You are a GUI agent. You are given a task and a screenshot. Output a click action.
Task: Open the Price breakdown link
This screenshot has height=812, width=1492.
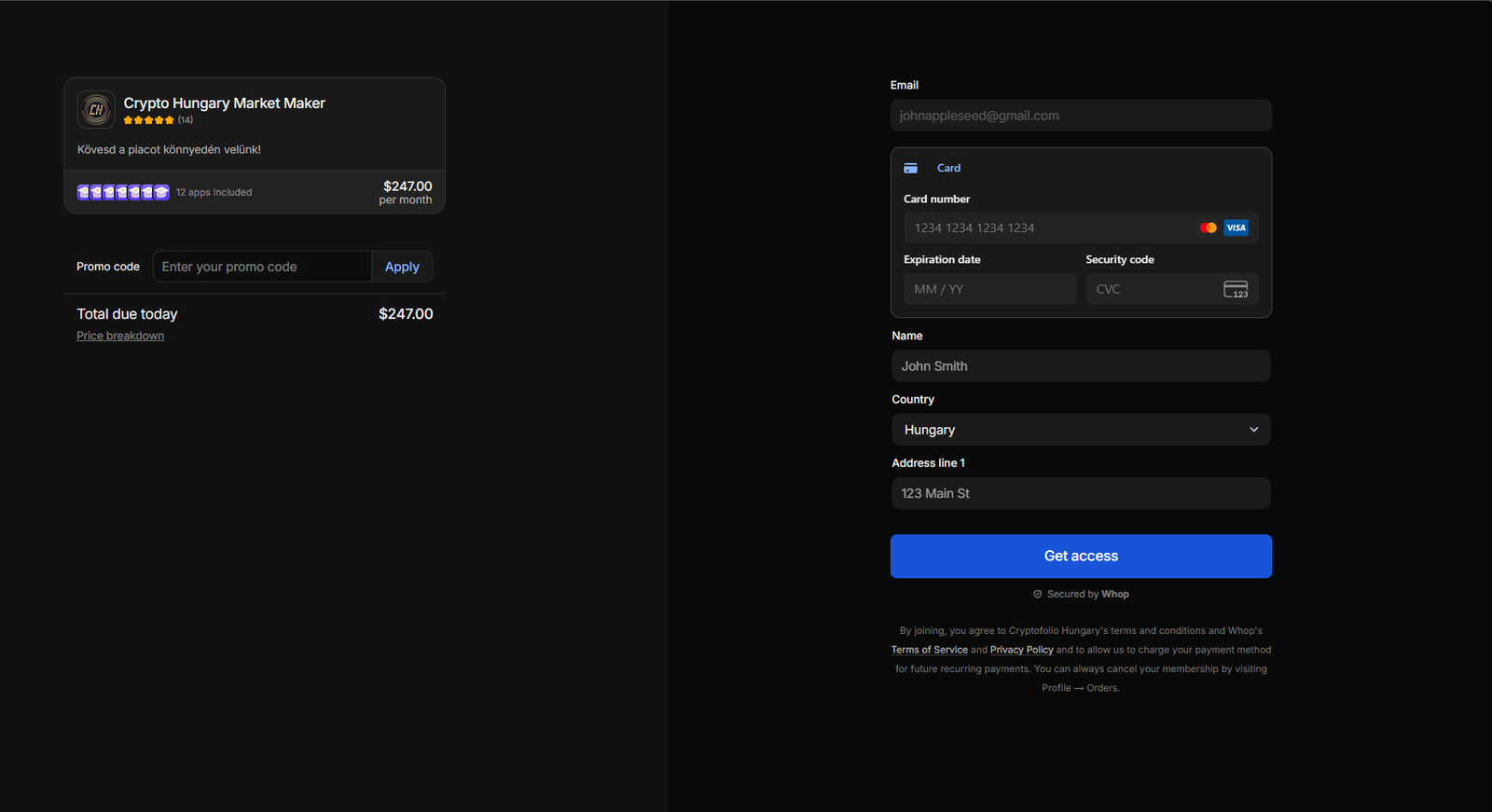pyautogui.click(x=120, y=337)
